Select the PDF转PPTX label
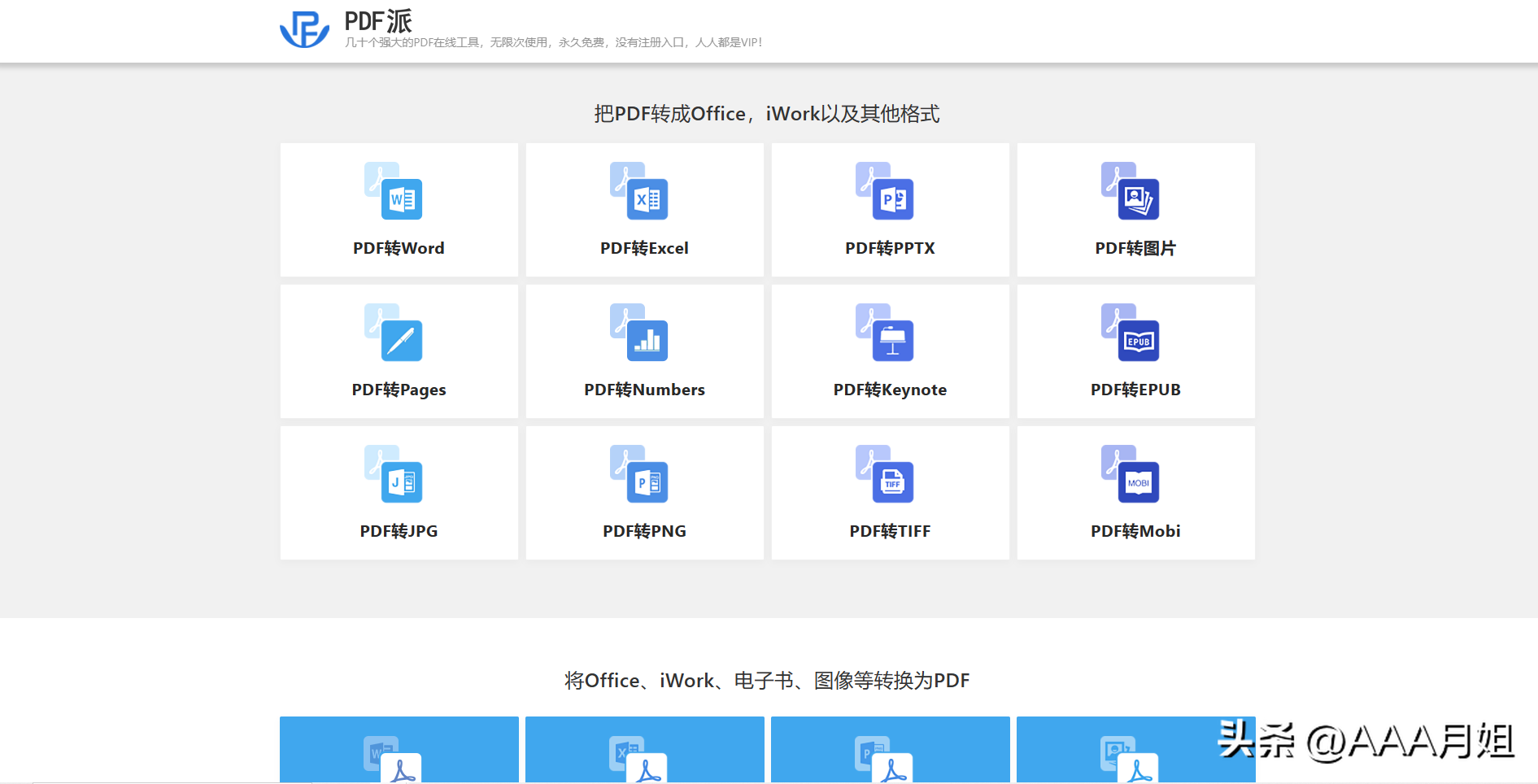This screenshot has height=784, width=1538. click(x=890, y=248)
